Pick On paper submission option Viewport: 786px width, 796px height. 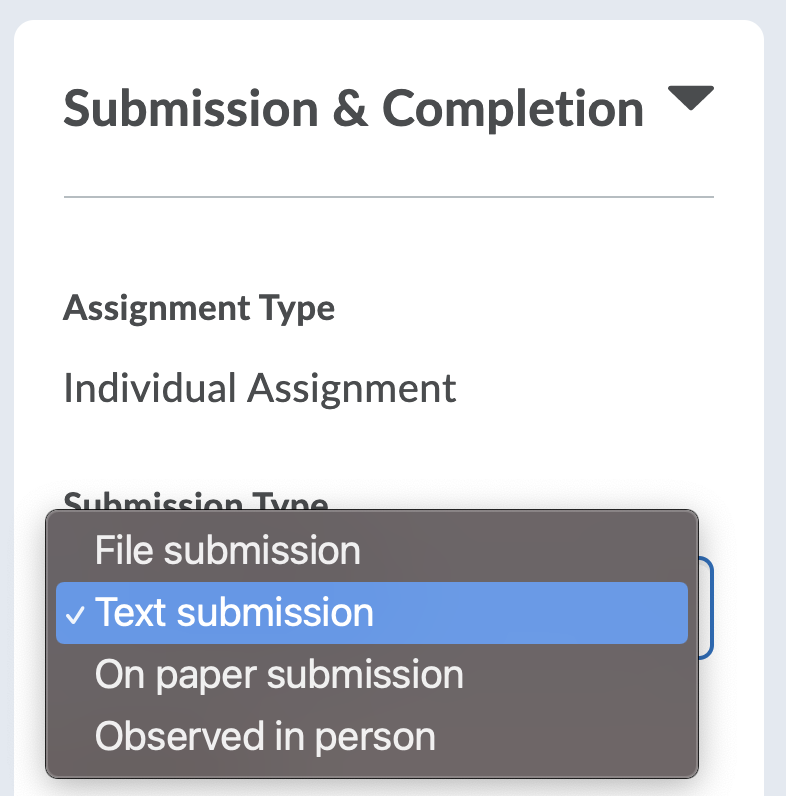279,675
